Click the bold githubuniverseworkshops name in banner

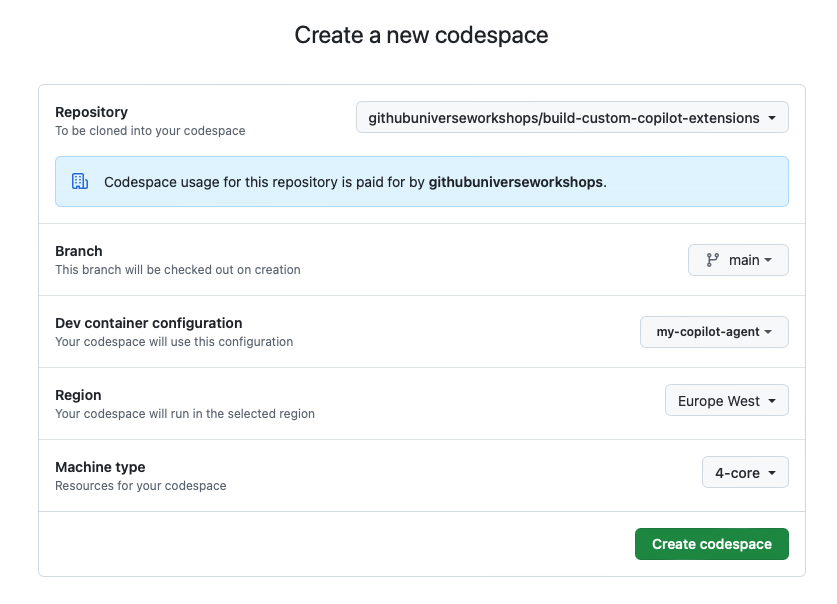click(x=516, y=182)
